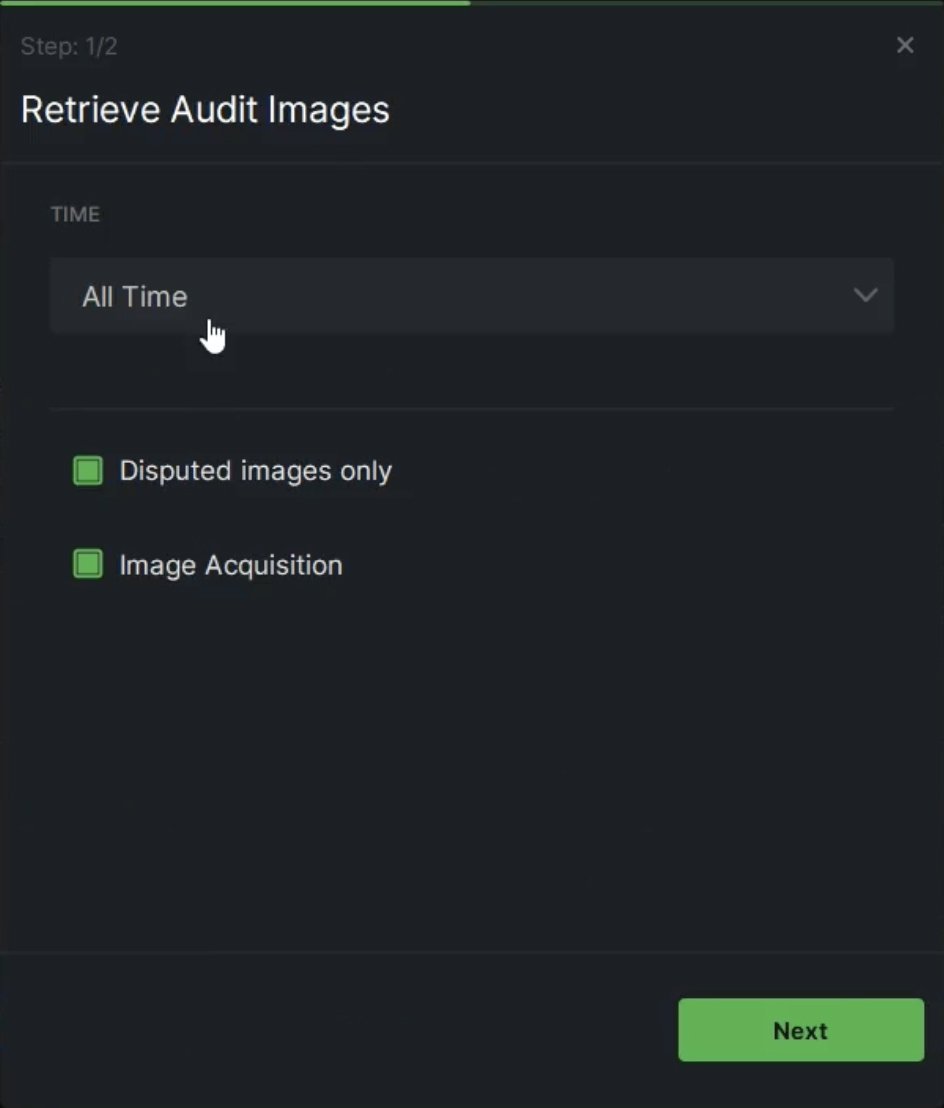
Task: Toggle the Disputed images only checkbox
Action: (88, 471)
